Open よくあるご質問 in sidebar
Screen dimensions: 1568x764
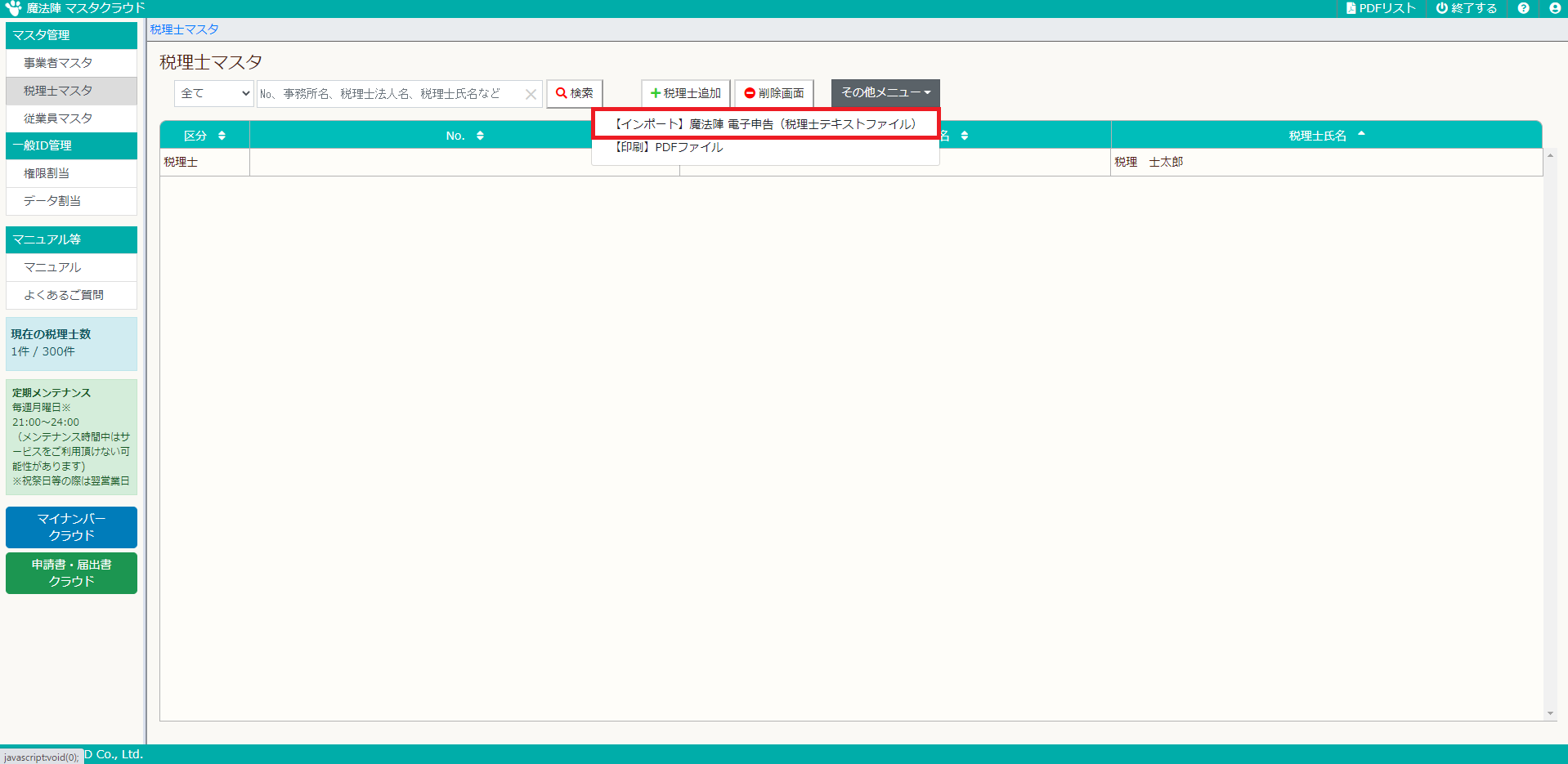[x=71, y=295]
